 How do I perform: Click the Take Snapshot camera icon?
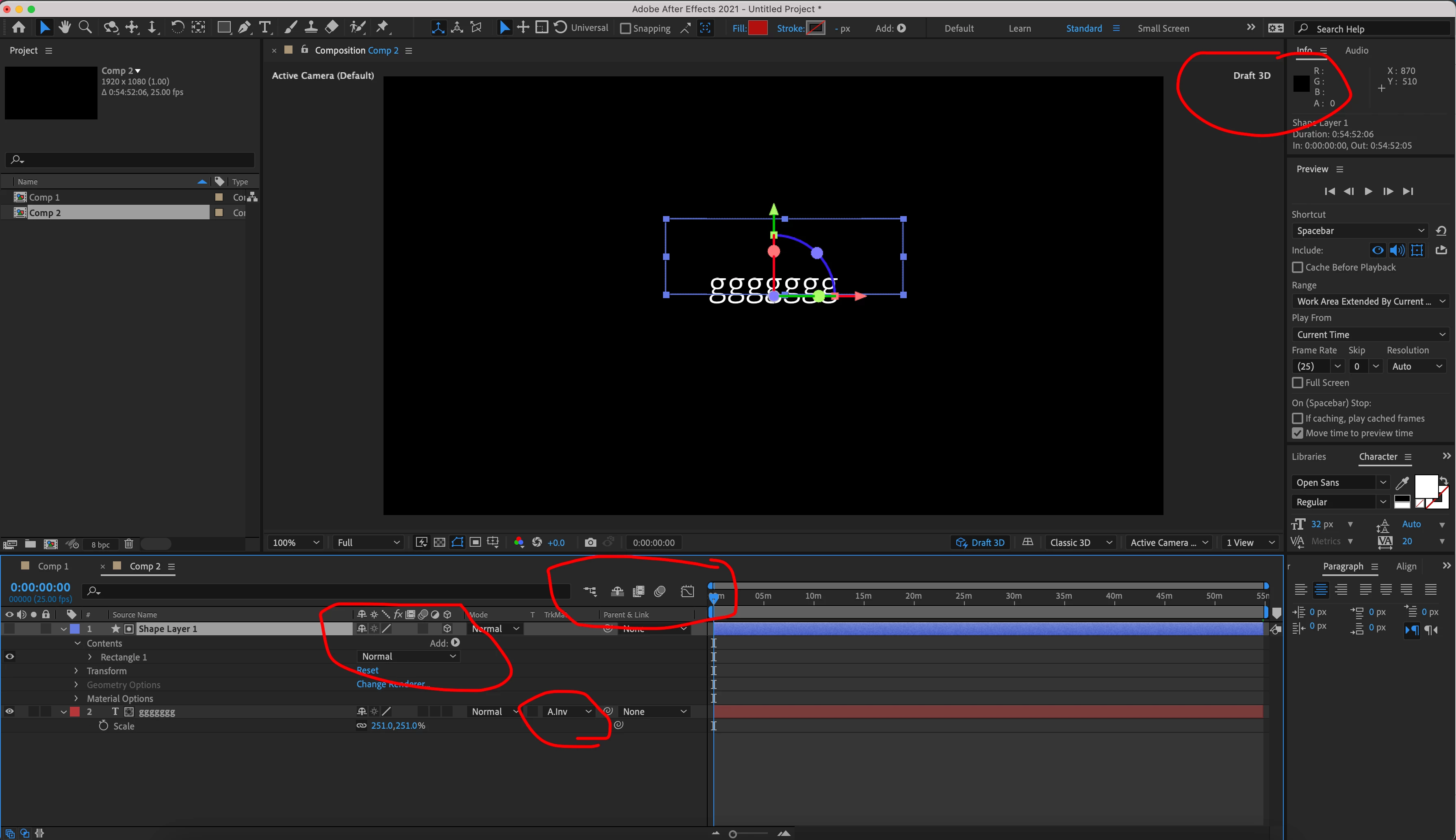589,542
